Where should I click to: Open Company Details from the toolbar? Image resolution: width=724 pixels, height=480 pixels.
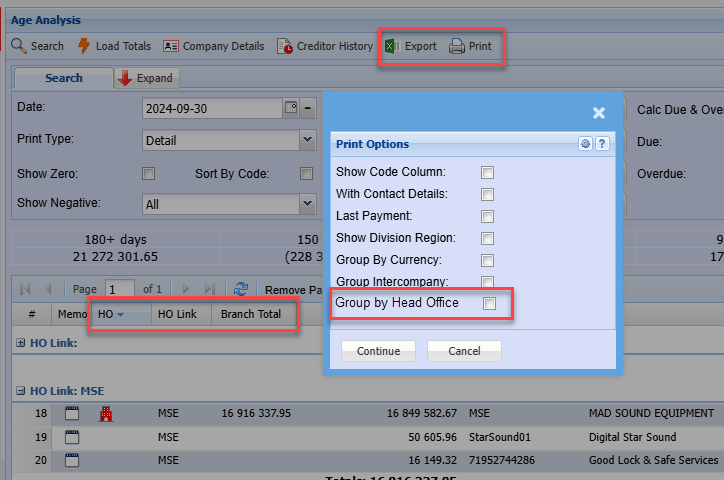coord(171,46)
